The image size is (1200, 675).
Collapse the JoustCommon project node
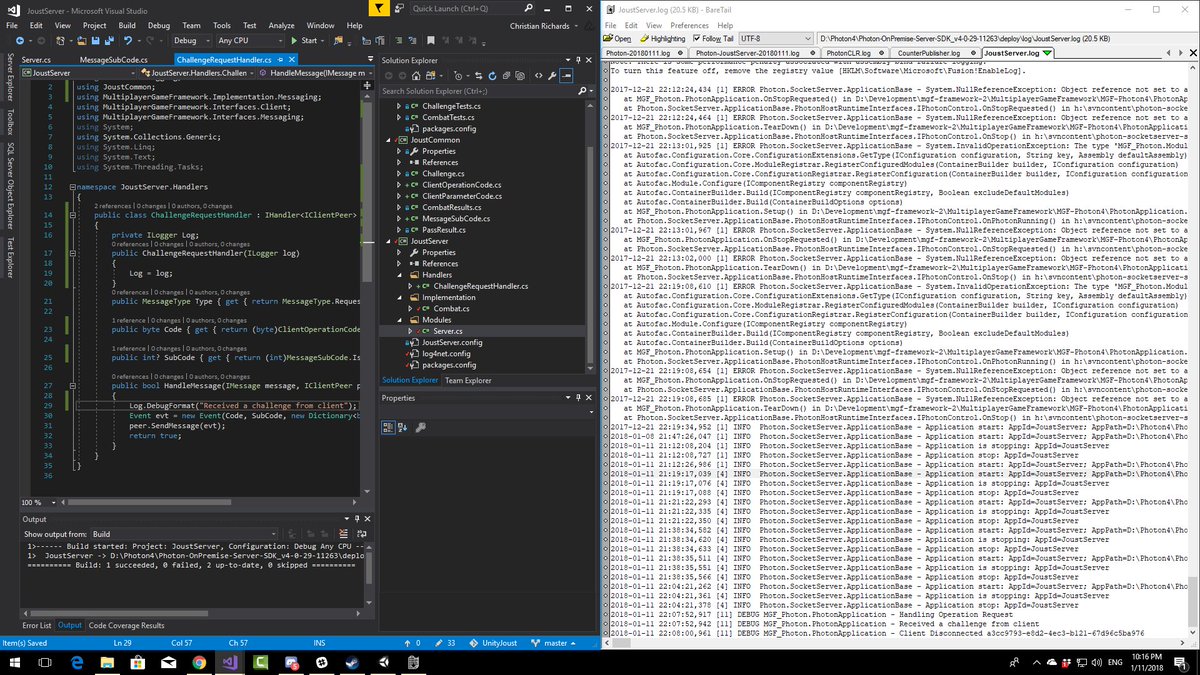point(389,139)
